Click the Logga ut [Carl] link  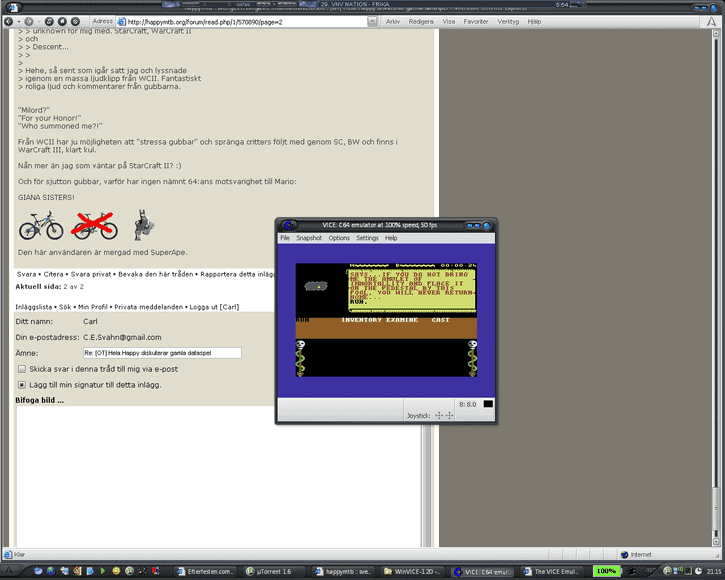pos(214,307)
